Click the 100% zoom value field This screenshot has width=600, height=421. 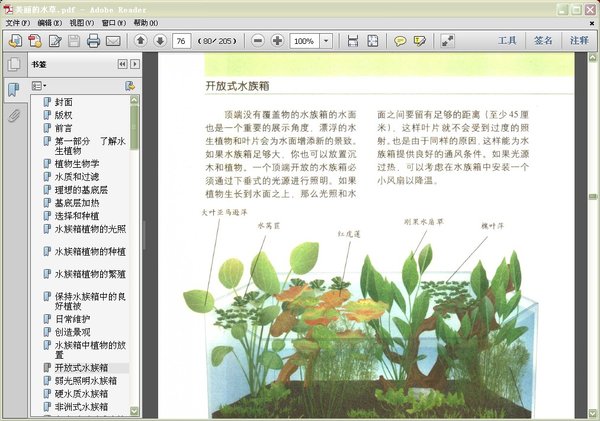pyautogui.click(x=305, y=41)
